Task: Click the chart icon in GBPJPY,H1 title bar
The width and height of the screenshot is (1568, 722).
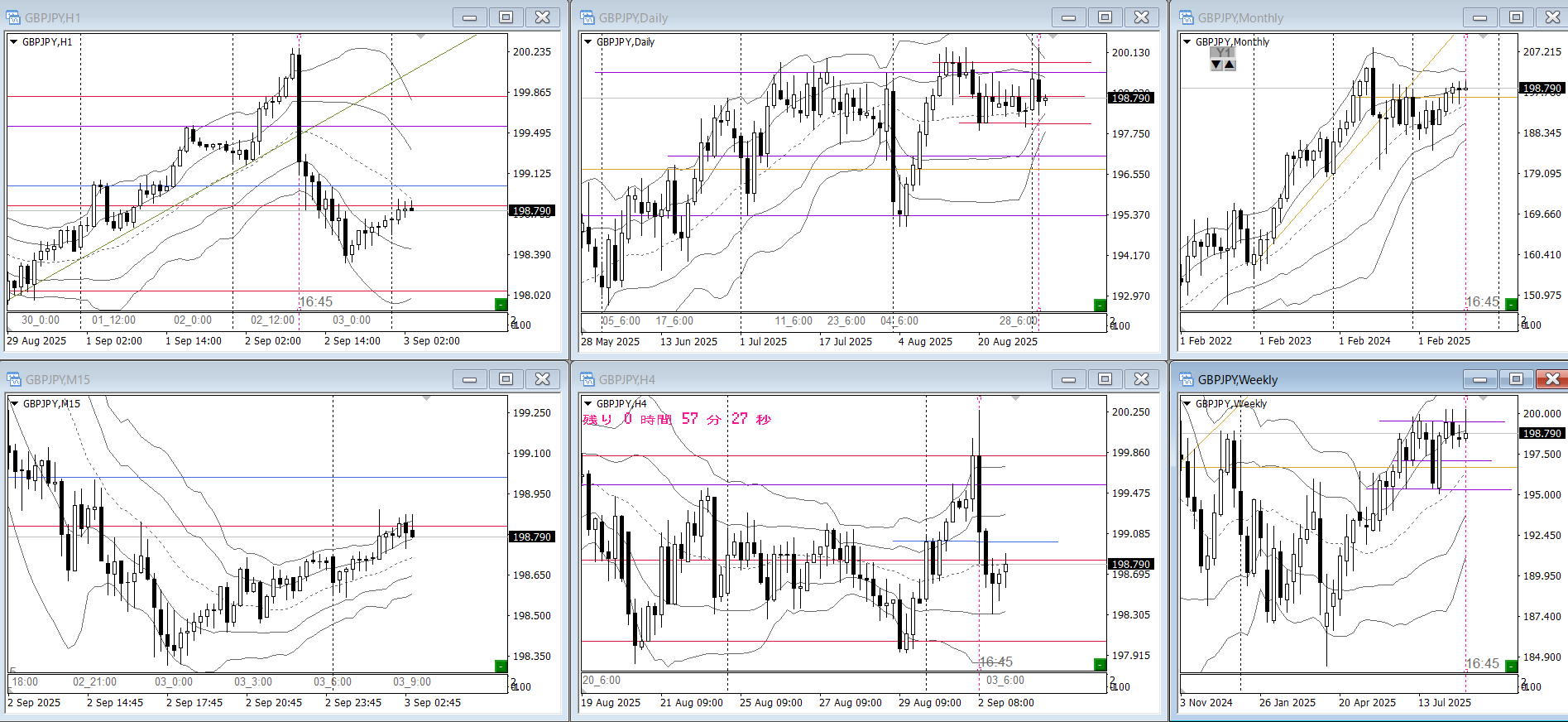Action: [x=13, y=17]
